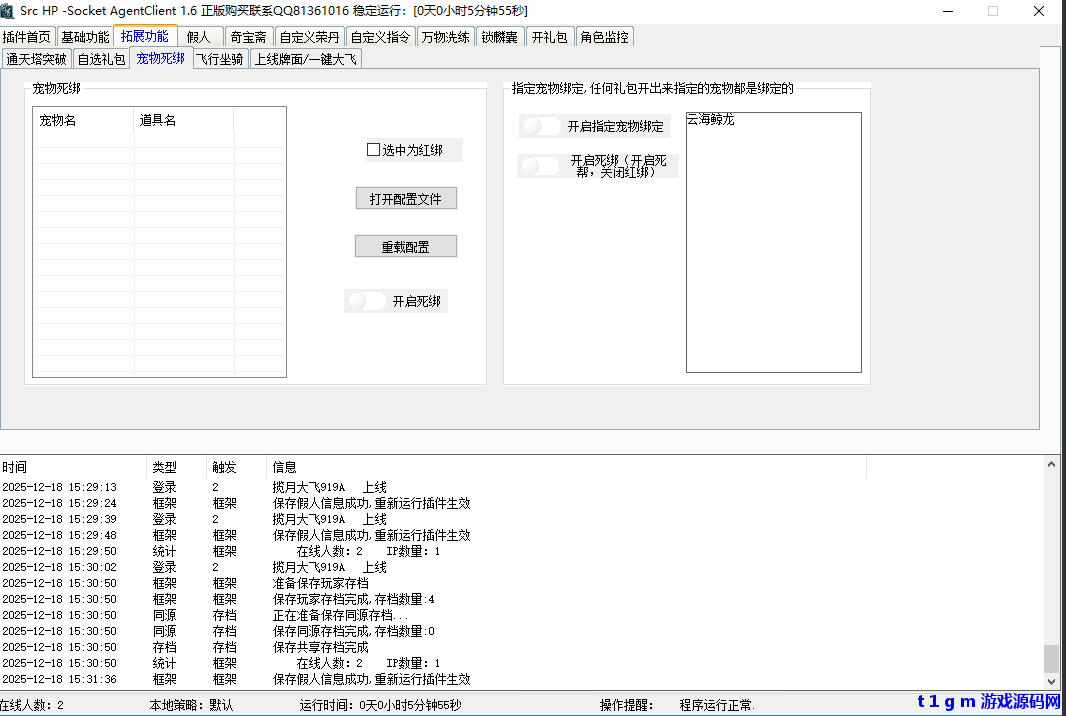The height and width of the screenshot is (716, 1066).
Task: Open the 角色监控 tab
Action: pyautogui.click(x=604, y=35)
